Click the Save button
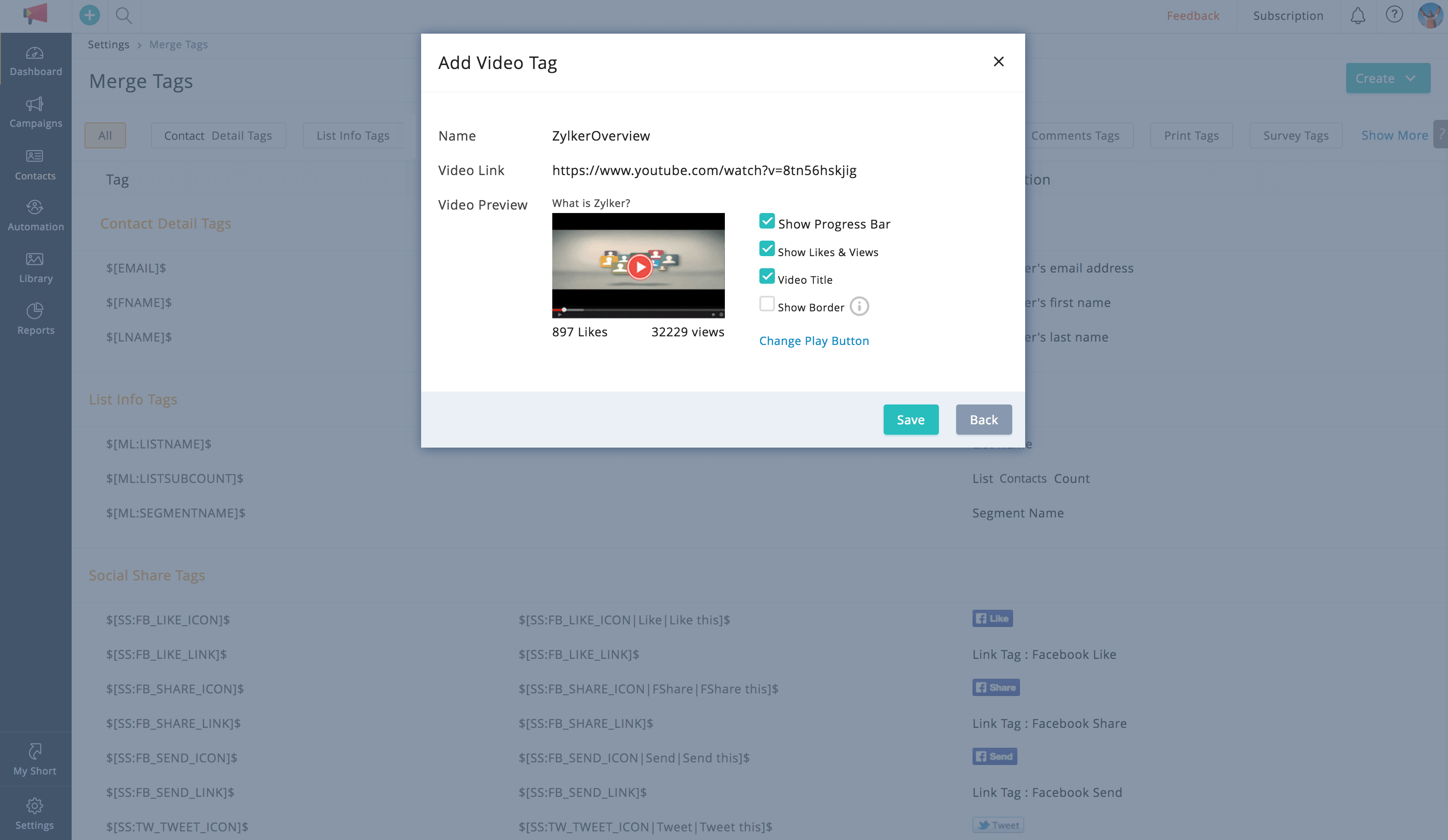 (910, 420)
